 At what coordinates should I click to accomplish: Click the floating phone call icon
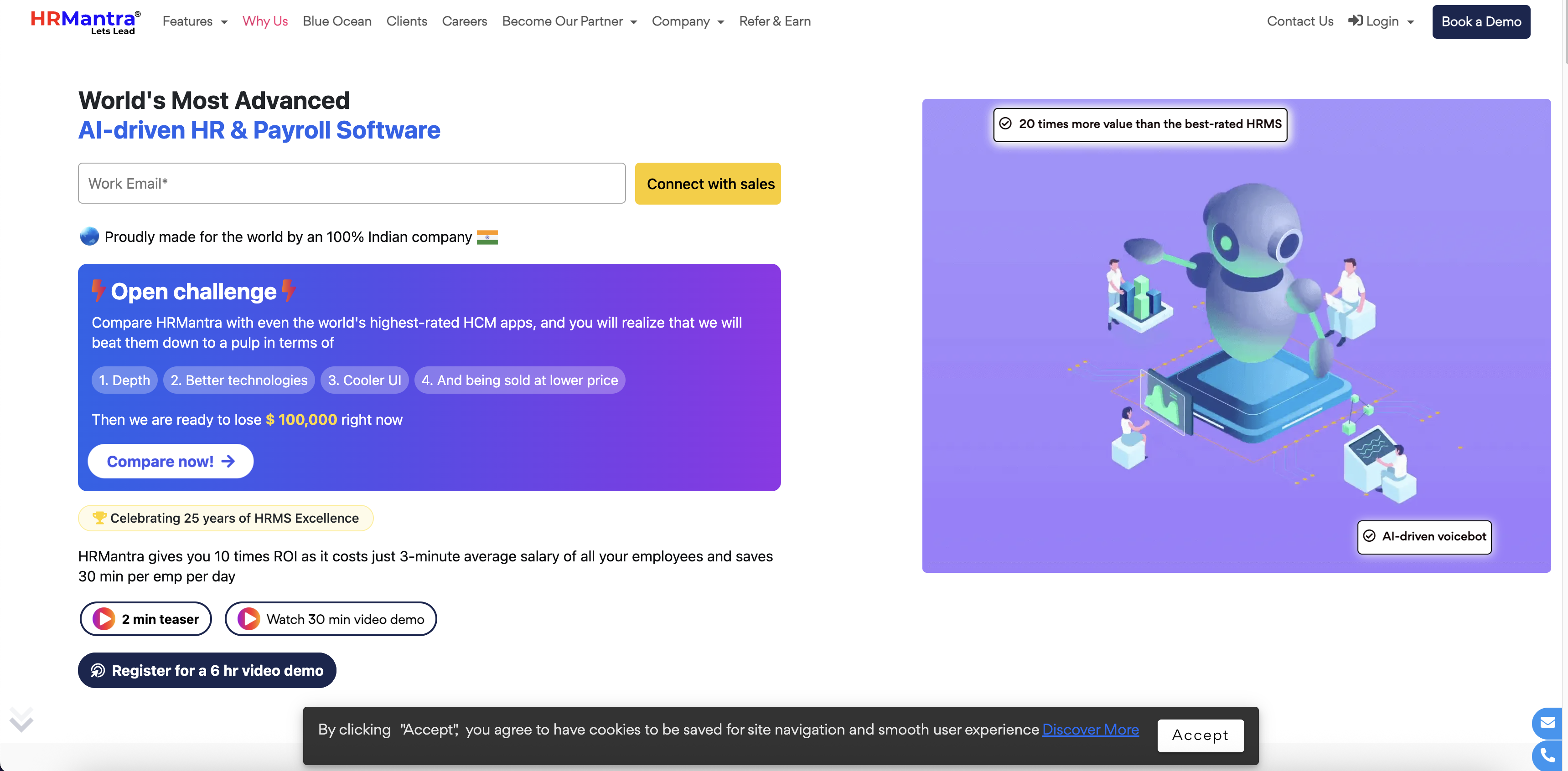point(1548,756)
